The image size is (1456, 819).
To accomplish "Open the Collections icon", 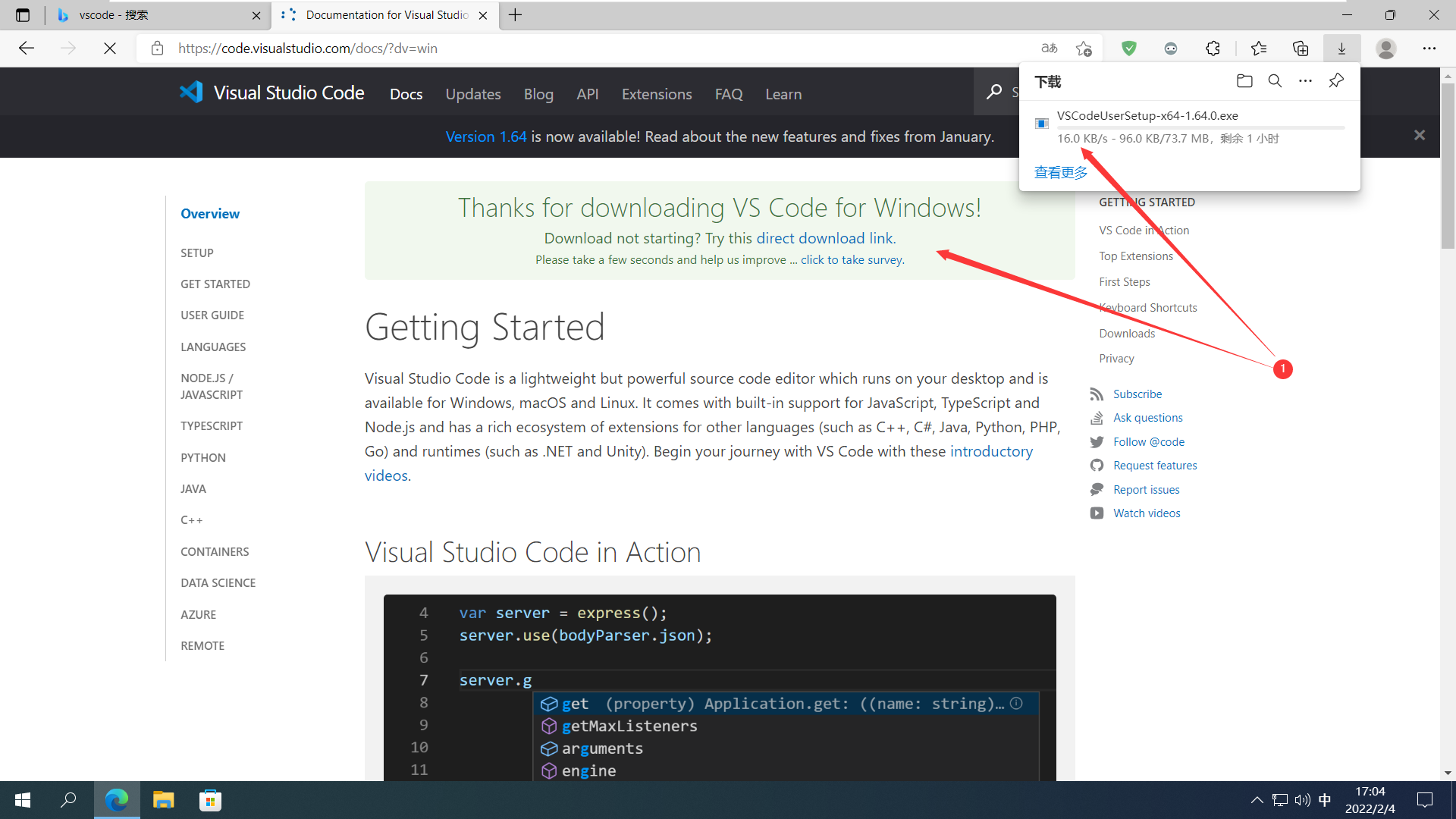I will coord(1301,49).
